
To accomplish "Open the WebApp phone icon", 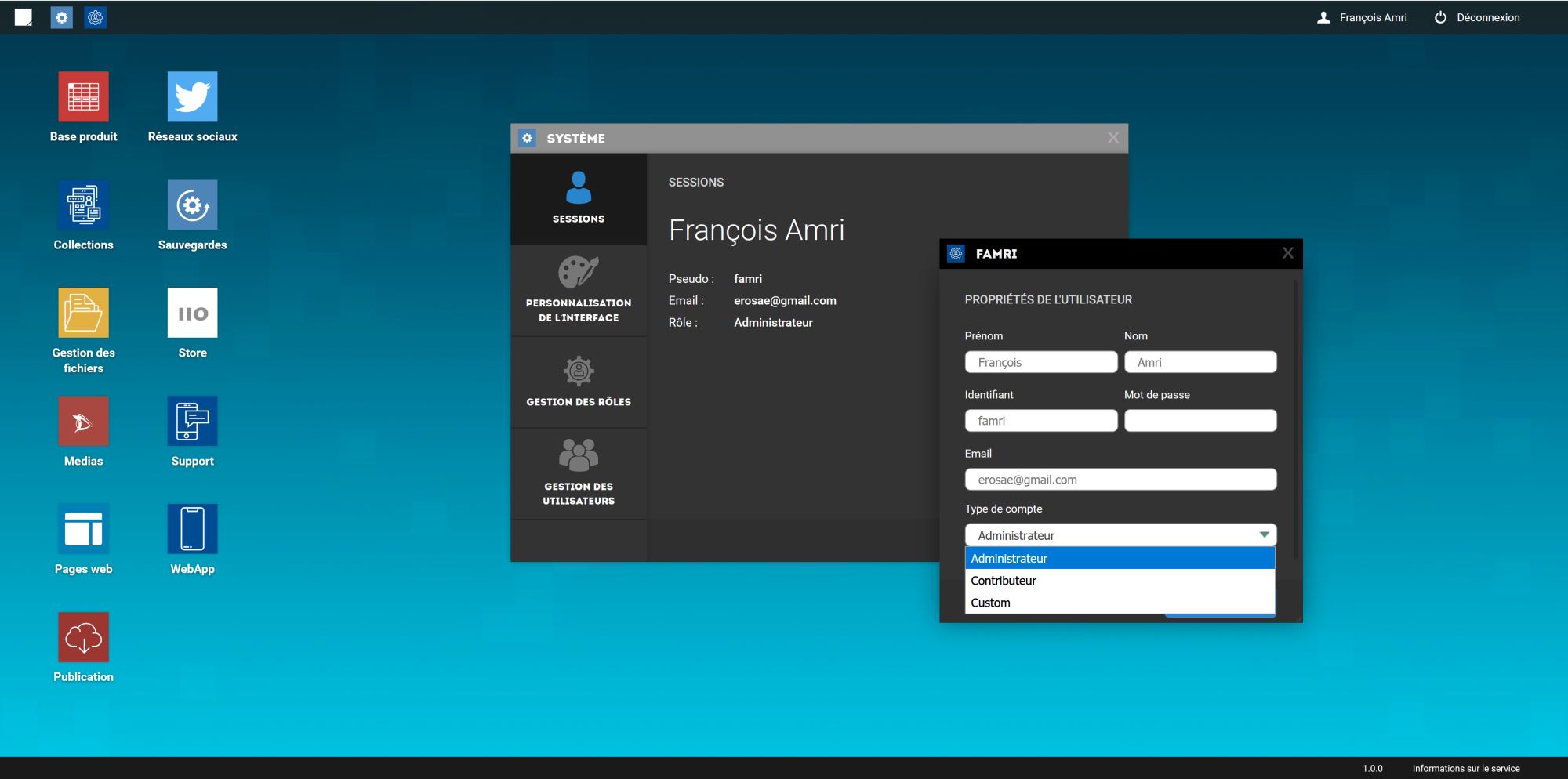I will coord(192,530).
